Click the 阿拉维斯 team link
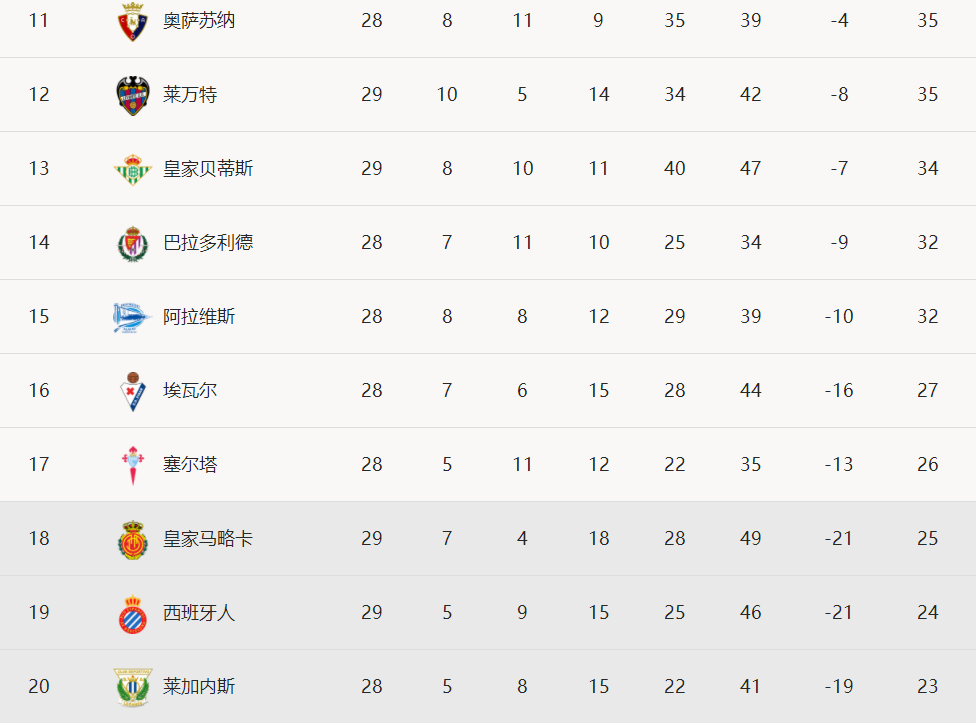This screenshot has height=723, width=976. pyautogui.click(x=199, y=317)
